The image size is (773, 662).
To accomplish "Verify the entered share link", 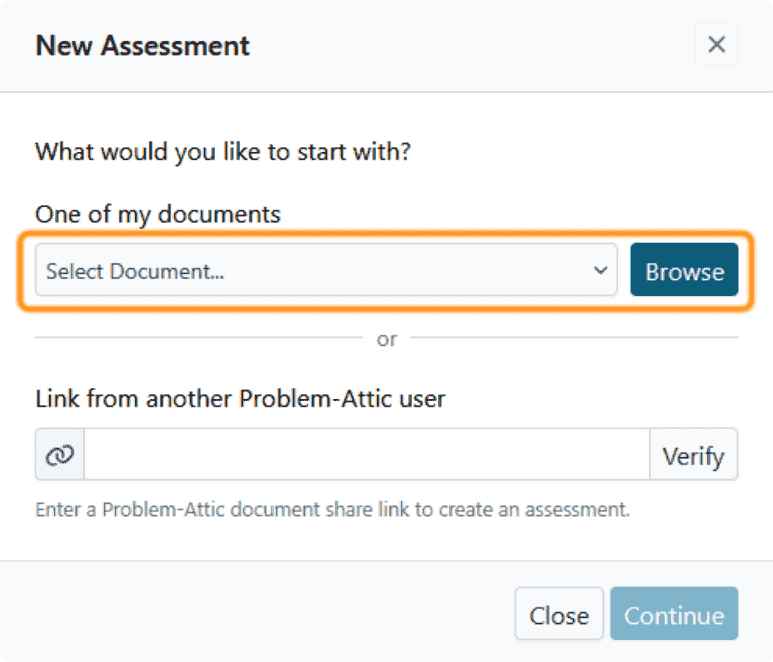I will 693,456.
